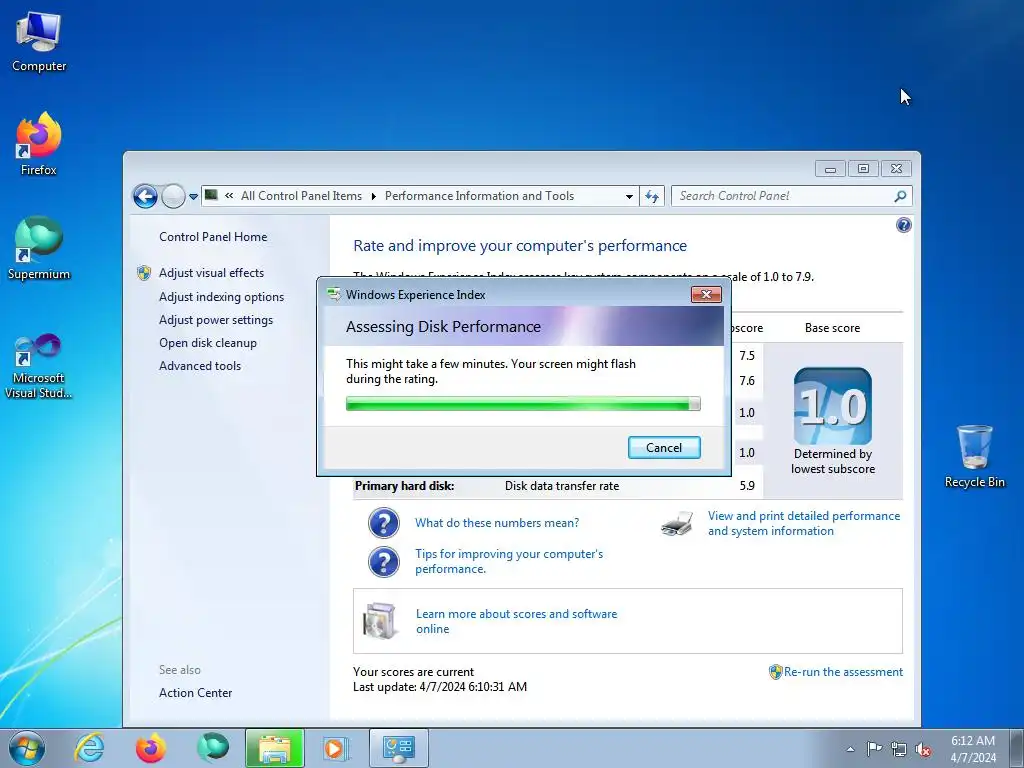Click the Show desktop strip

1017,748
